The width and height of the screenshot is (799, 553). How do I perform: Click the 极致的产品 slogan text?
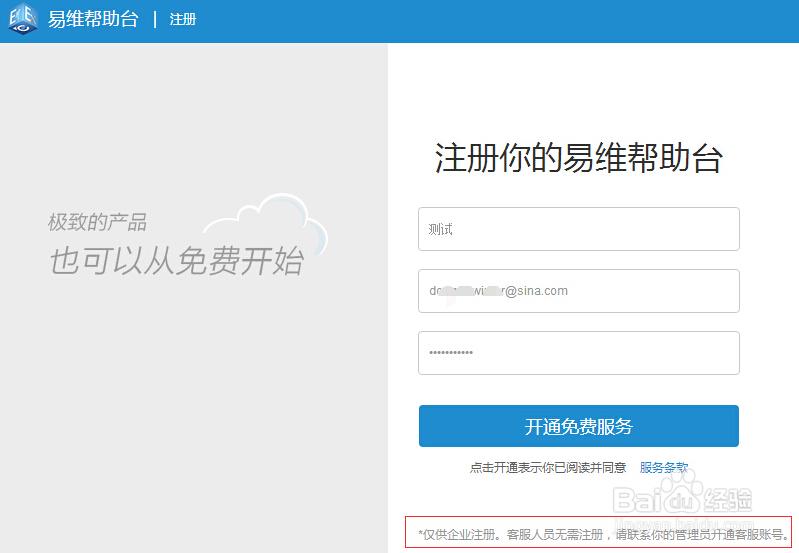click(x=97, y=222)
